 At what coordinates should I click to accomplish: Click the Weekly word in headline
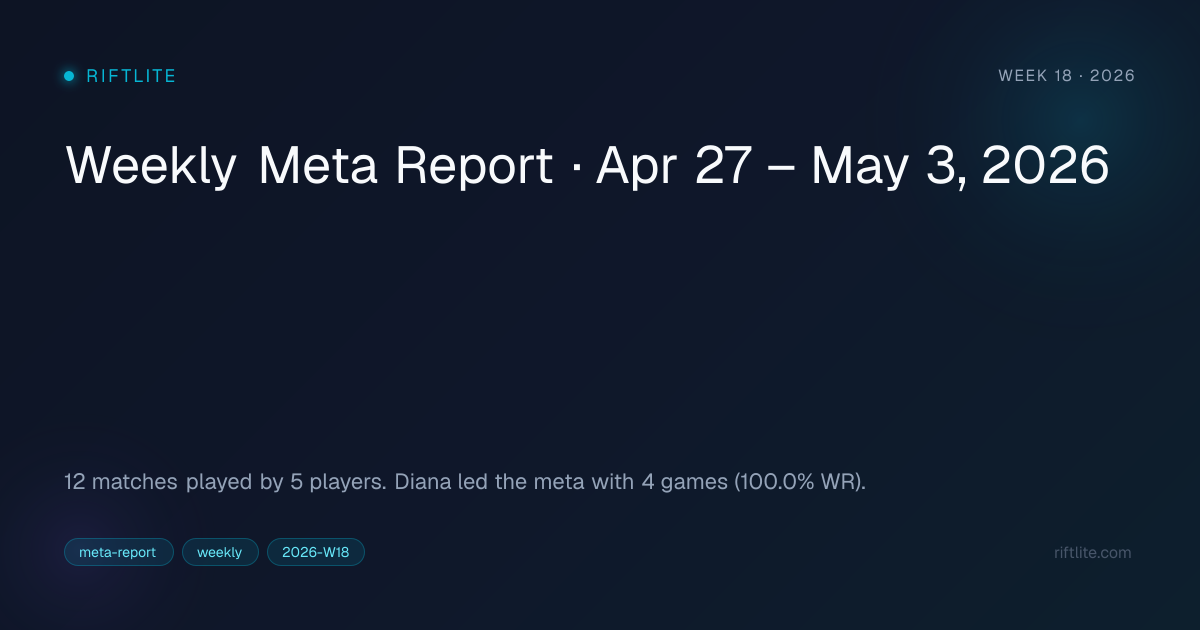click(150, 166)
